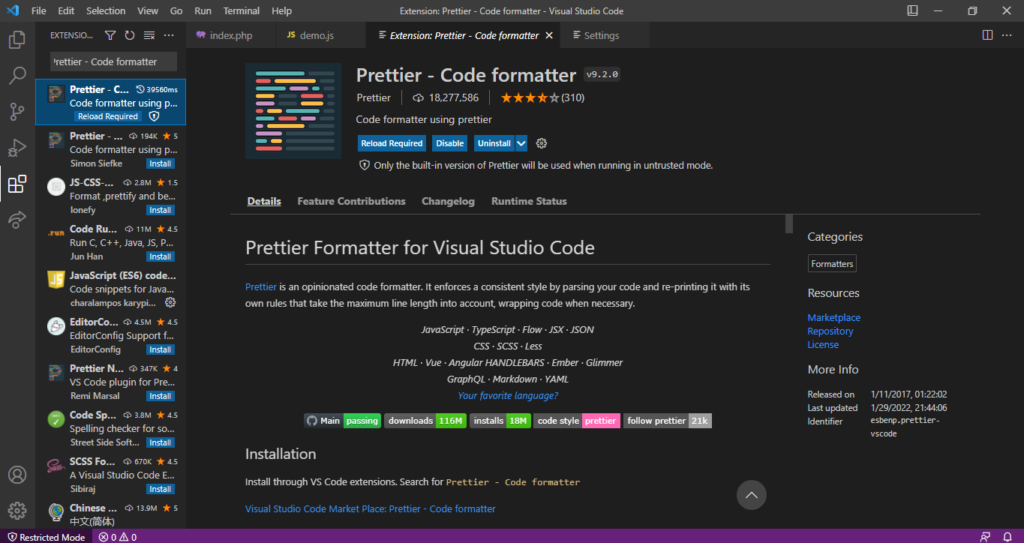Image resolution: width=1024 pixels, height=543 pixels.
Task: Open extensions view more actions ellipsis
Action: click(x=168, y=35)
